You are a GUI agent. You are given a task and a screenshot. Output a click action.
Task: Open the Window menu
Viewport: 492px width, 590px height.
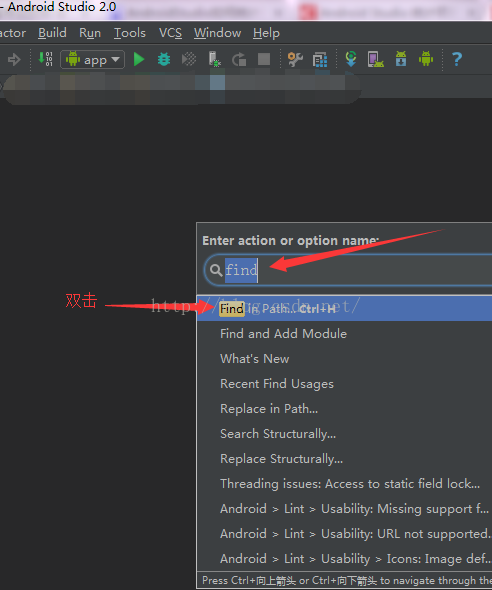point(217,33)
